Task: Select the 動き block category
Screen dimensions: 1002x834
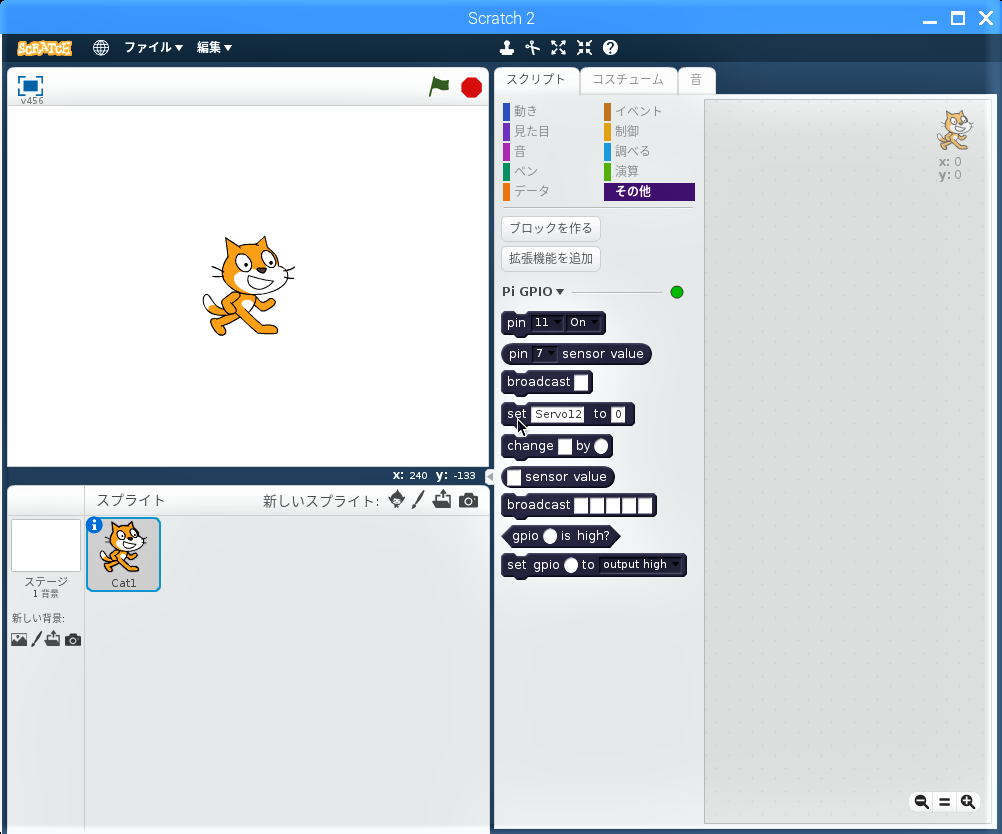Action: click(520, 111)
